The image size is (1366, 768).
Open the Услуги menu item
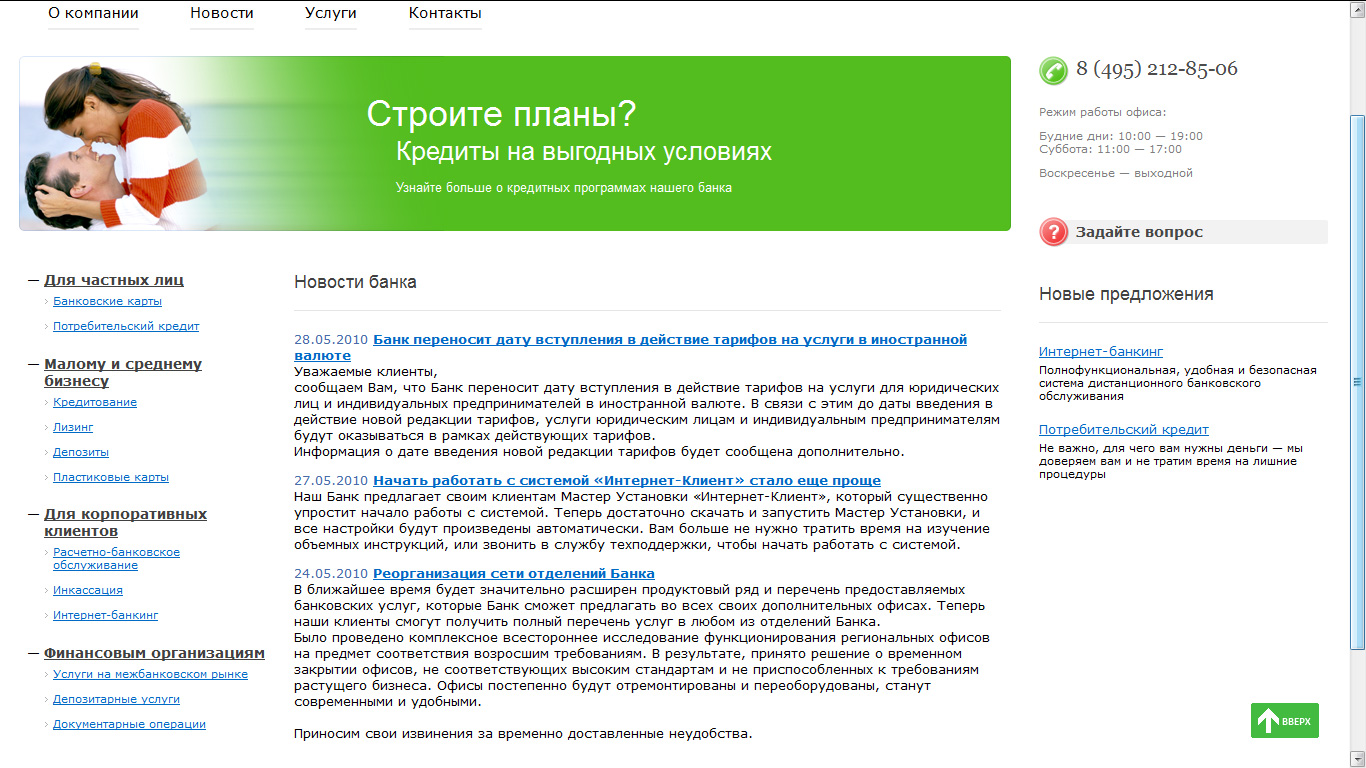(331, 13)
